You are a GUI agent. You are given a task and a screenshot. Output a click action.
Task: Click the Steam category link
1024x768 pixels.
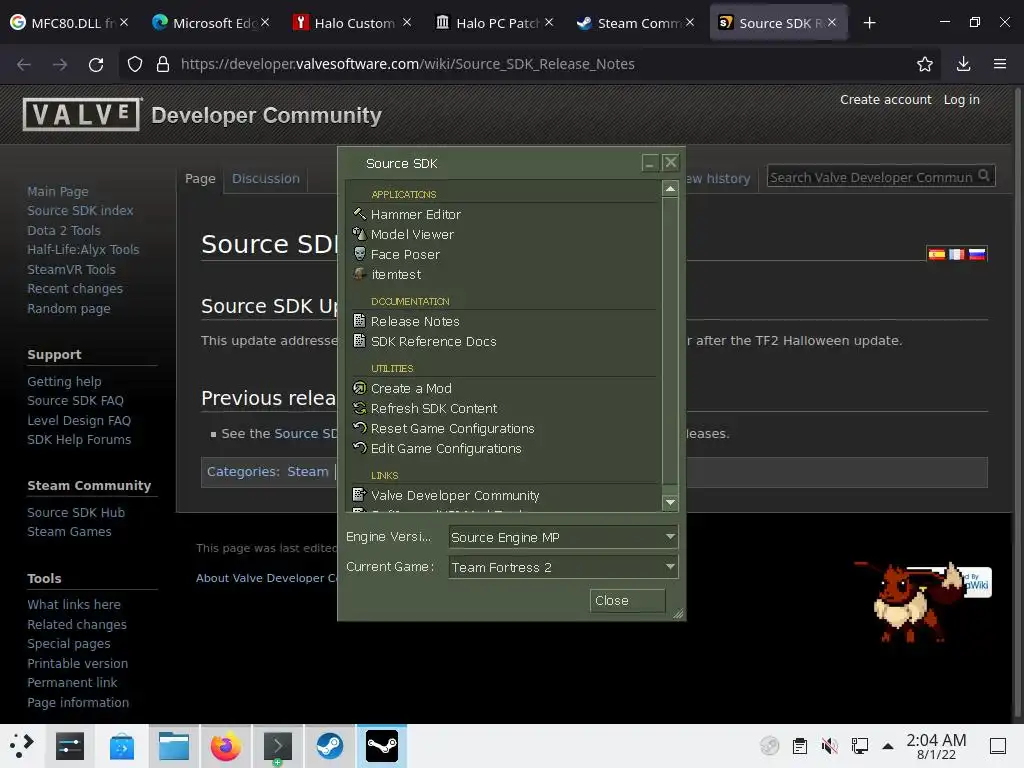pyautogui.click(x=308, y=472)
